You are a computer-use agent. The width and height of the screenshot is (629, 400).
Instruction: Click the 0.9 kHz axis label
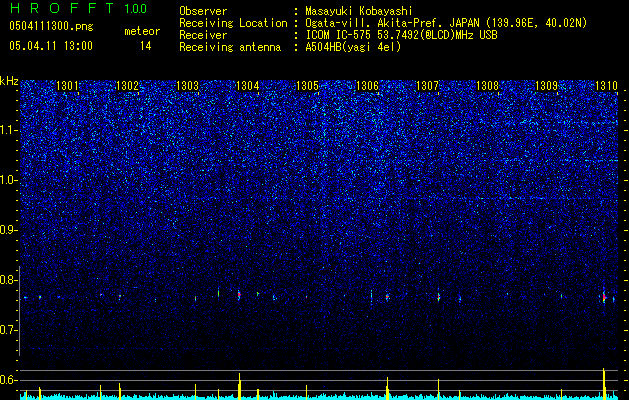point(8,230)
